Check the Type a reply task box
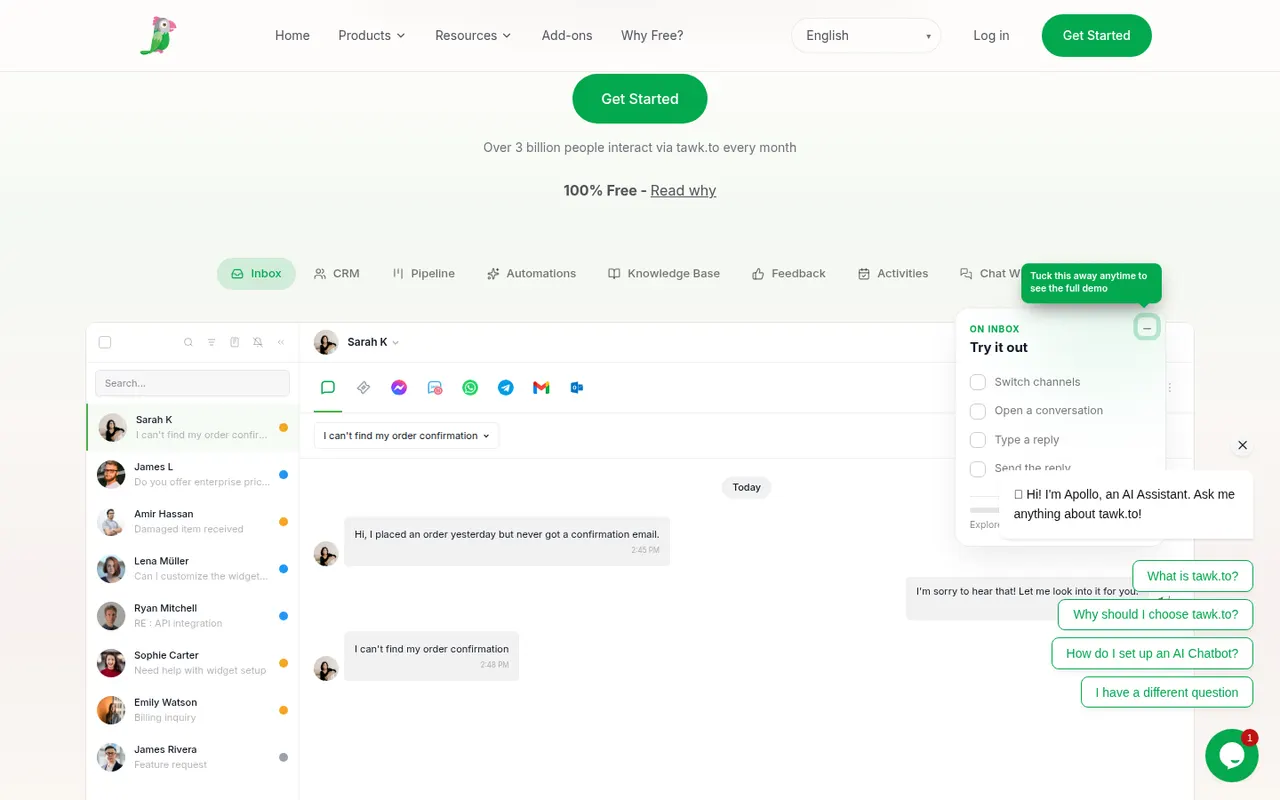 pyautogui.click(x=978, y=440)
